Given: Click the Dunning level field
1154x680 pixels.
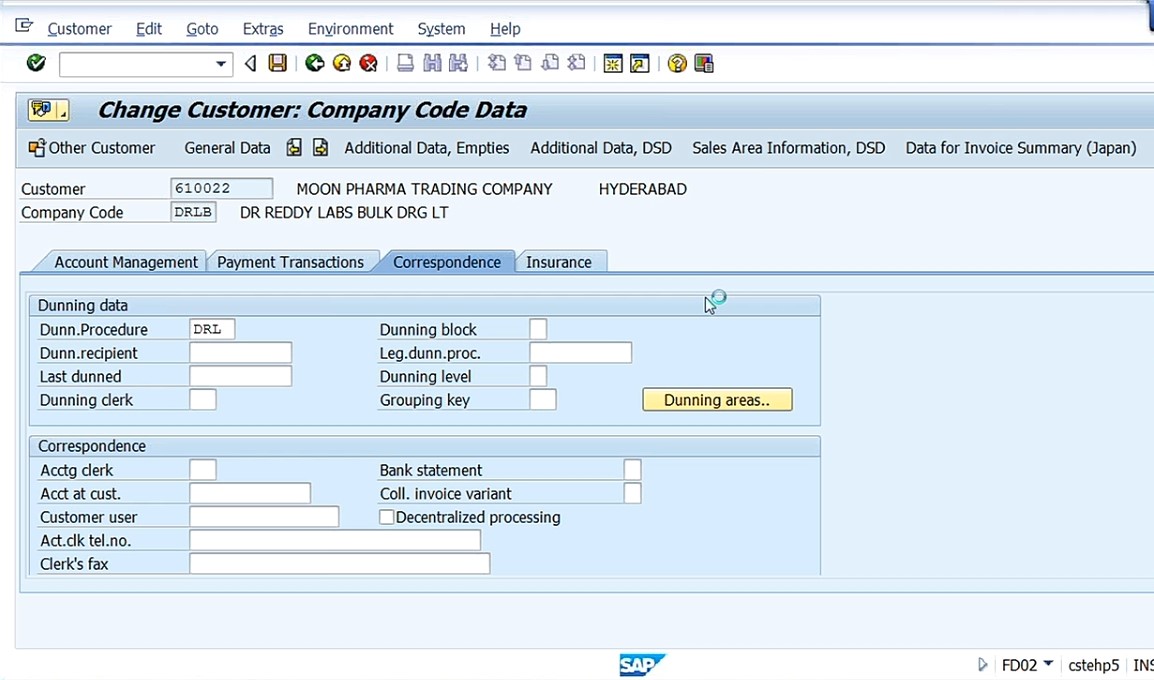Looking at the screenshot, I should coord(538,376).
